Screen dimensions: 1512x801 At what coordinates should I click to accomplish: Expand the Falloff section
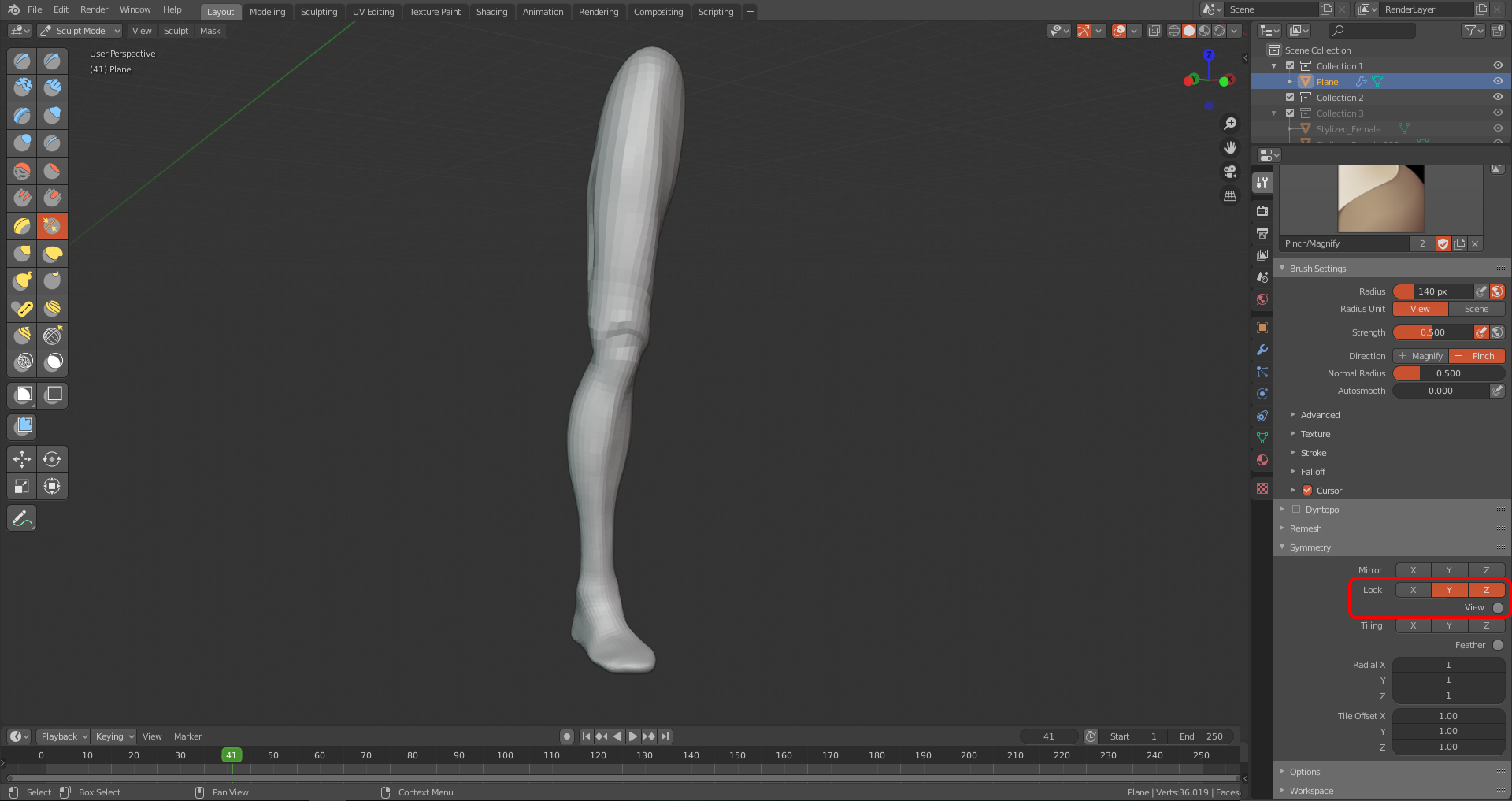pyautogui.click(x=1313, y=472)
